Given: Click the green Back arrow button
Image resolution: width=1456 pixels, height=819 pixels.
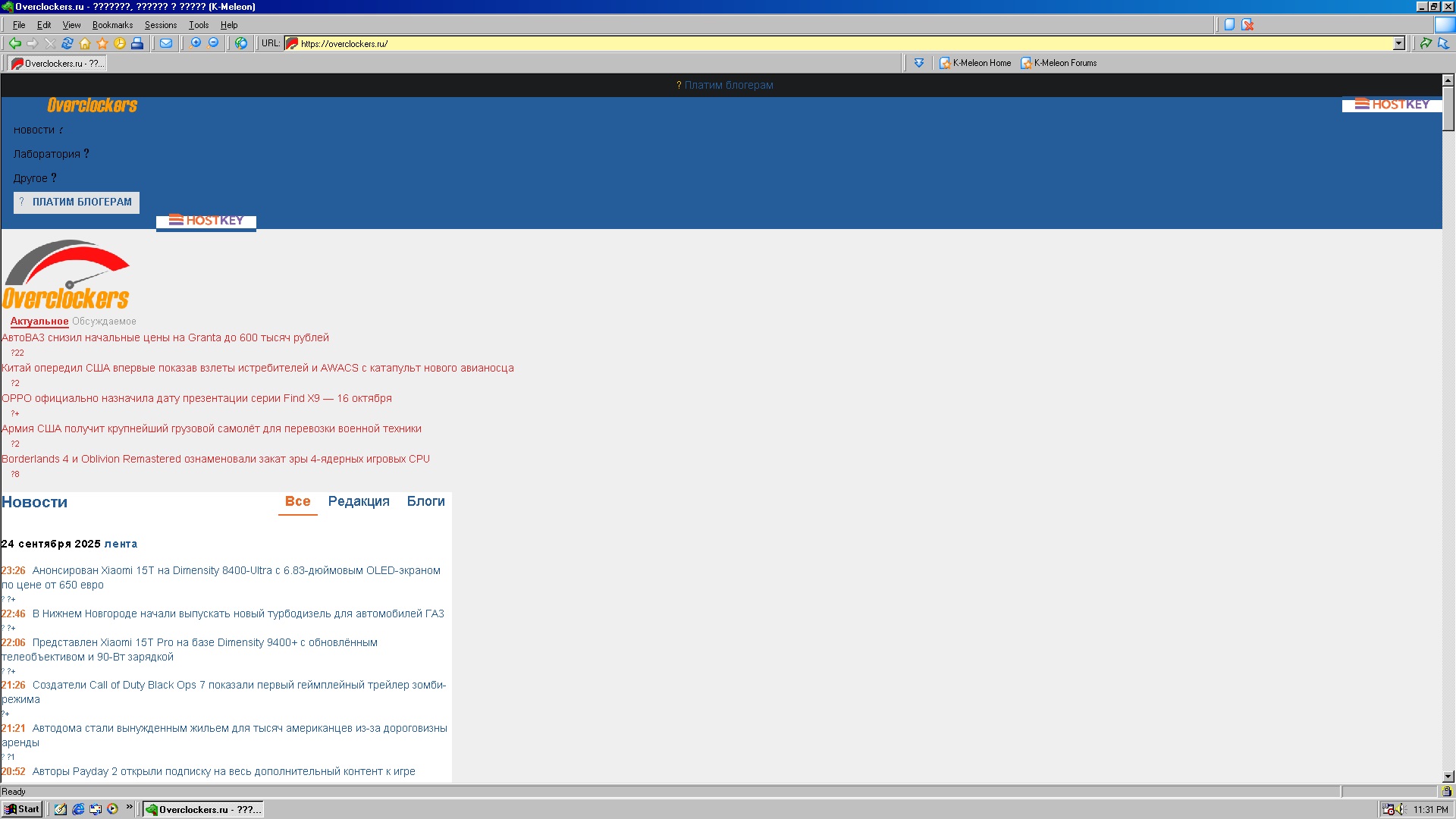Looking at the screenshot, I should pyautogui.click(x=14, y=43).
